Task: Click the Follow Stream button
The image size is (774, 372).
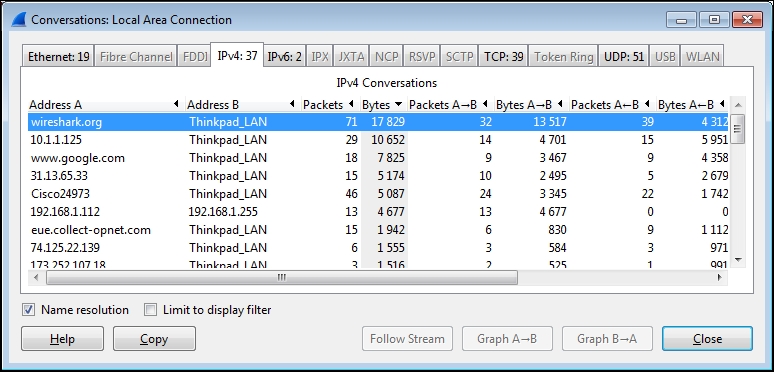Action: pos(407,339)
